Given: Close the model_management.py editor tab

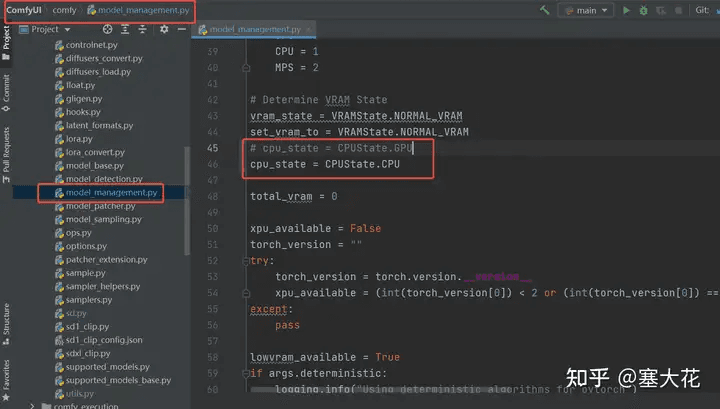Looking at the screenshot, I should pos(309,29).
